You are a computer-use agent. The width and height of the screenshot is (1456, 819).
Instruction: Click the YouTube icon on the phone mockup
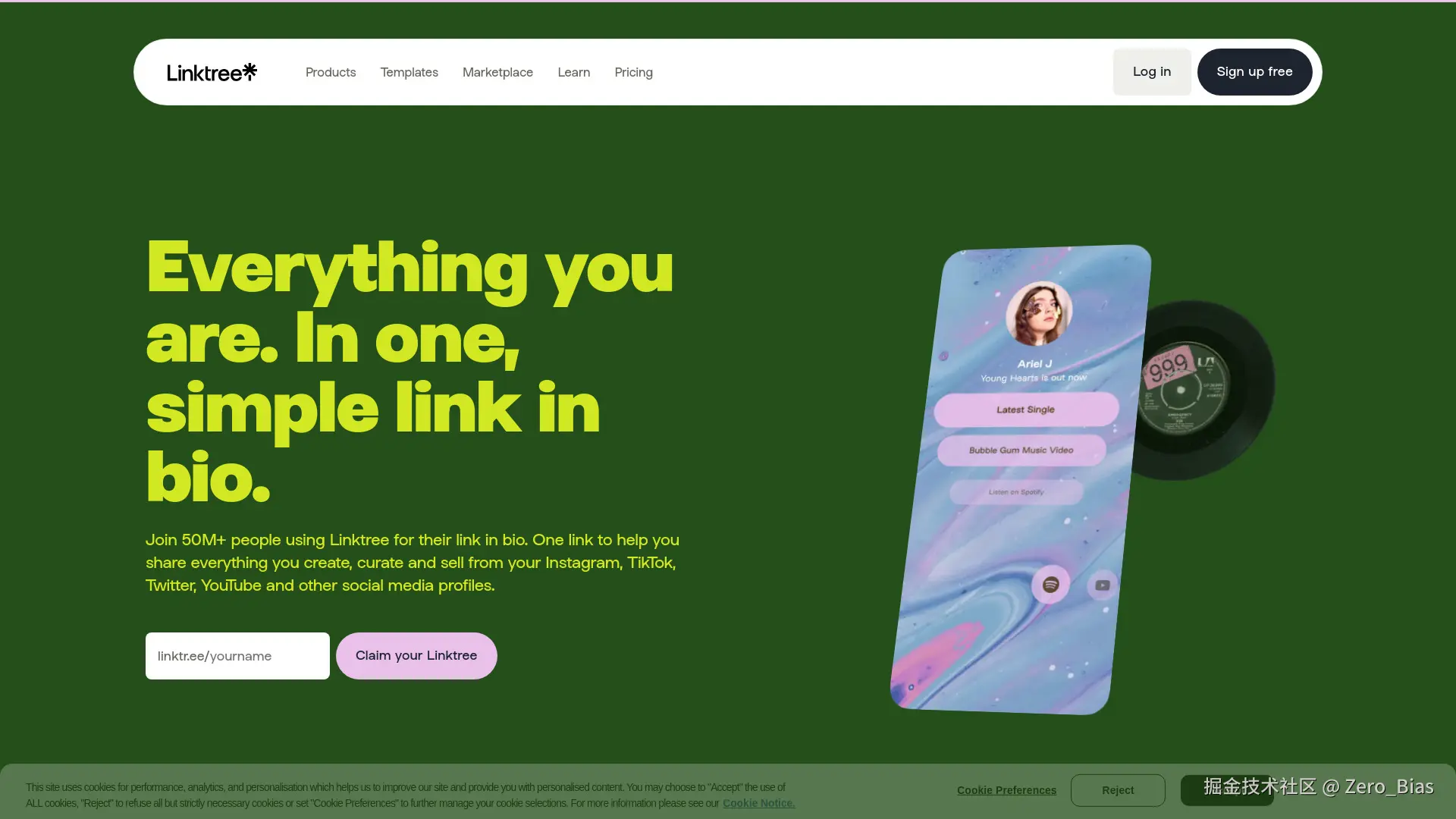[1103, 585]
